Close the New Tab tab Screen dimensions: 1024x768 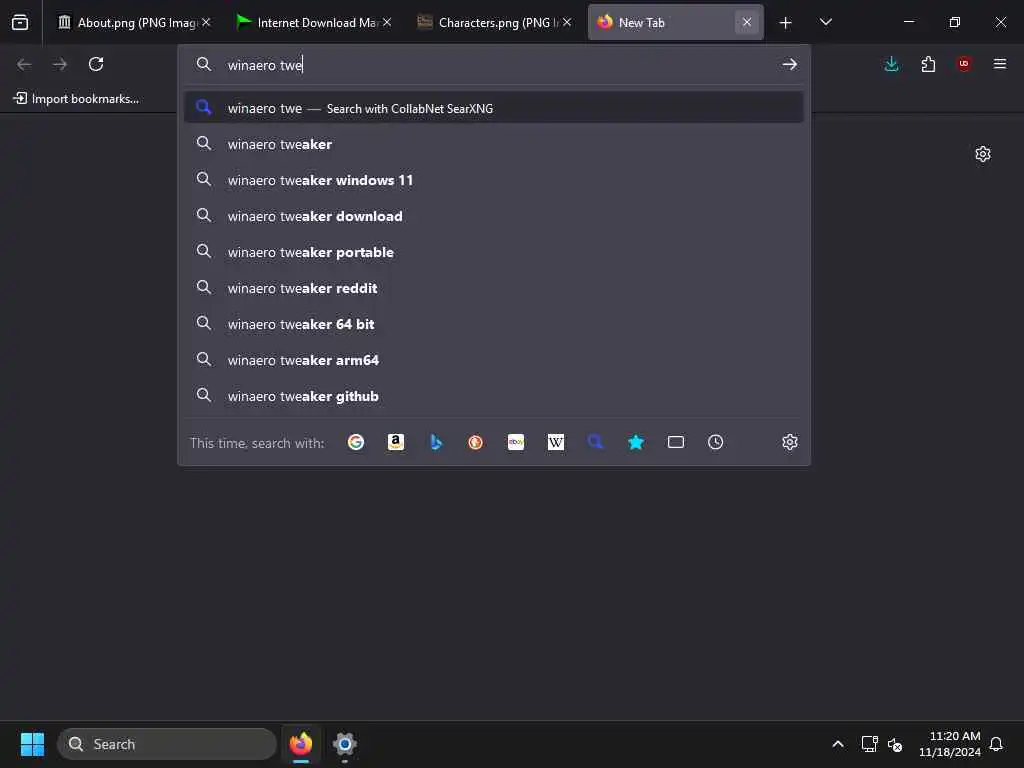pyautogui.click(x=747, y=22)
